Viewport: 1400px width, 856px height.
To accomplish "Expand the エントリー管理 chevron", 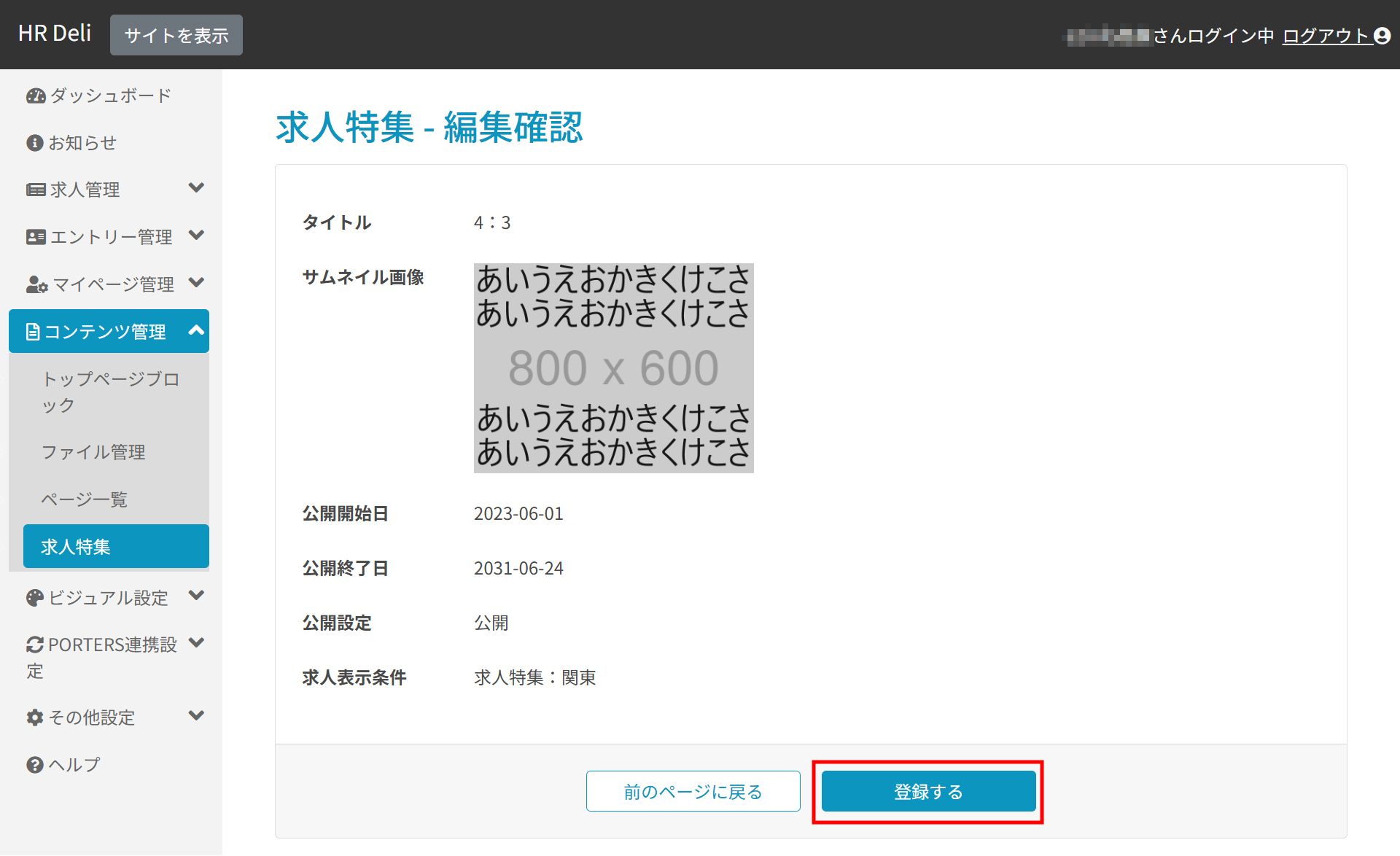I will point(196,236).
